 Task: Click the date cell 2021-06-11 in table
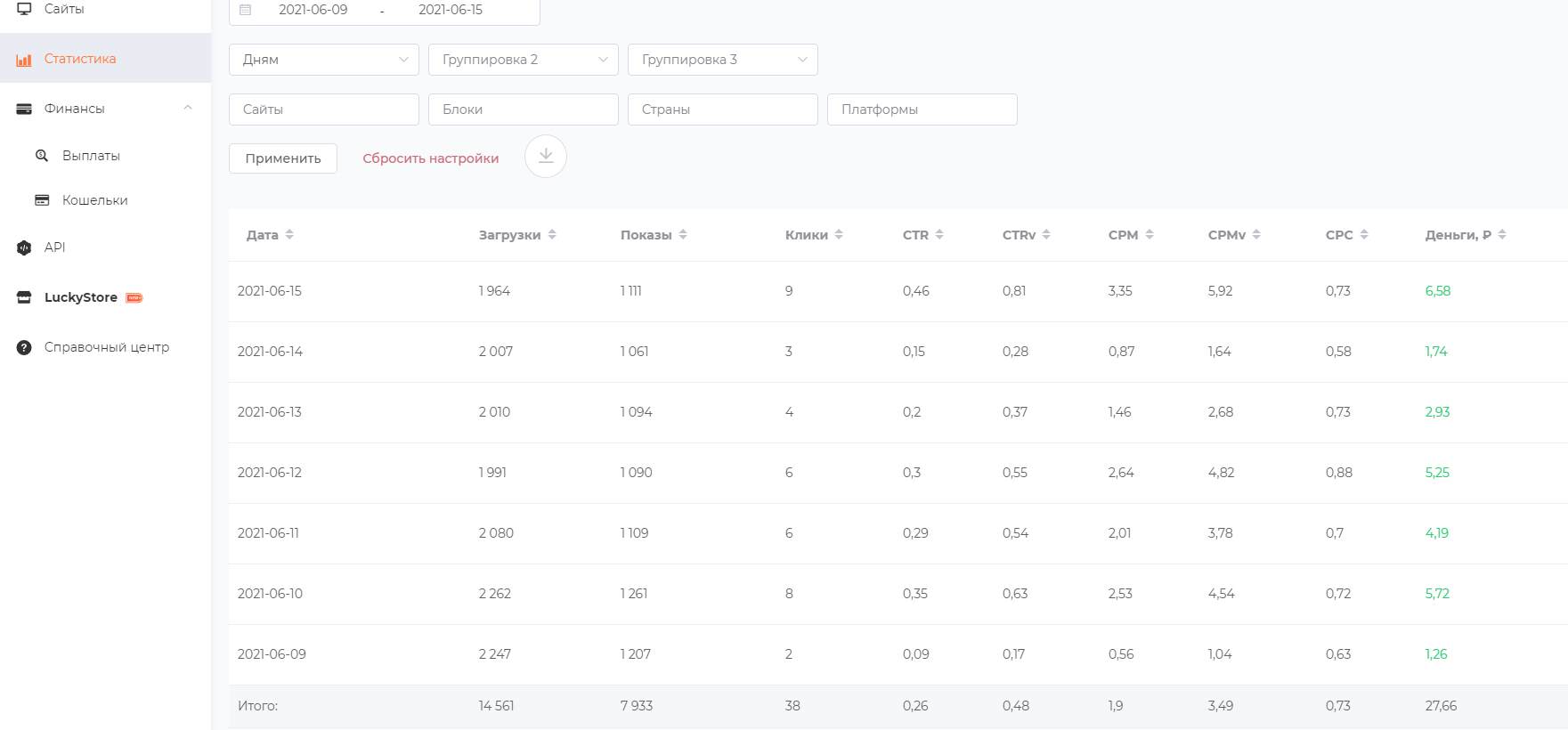(268, 533)
